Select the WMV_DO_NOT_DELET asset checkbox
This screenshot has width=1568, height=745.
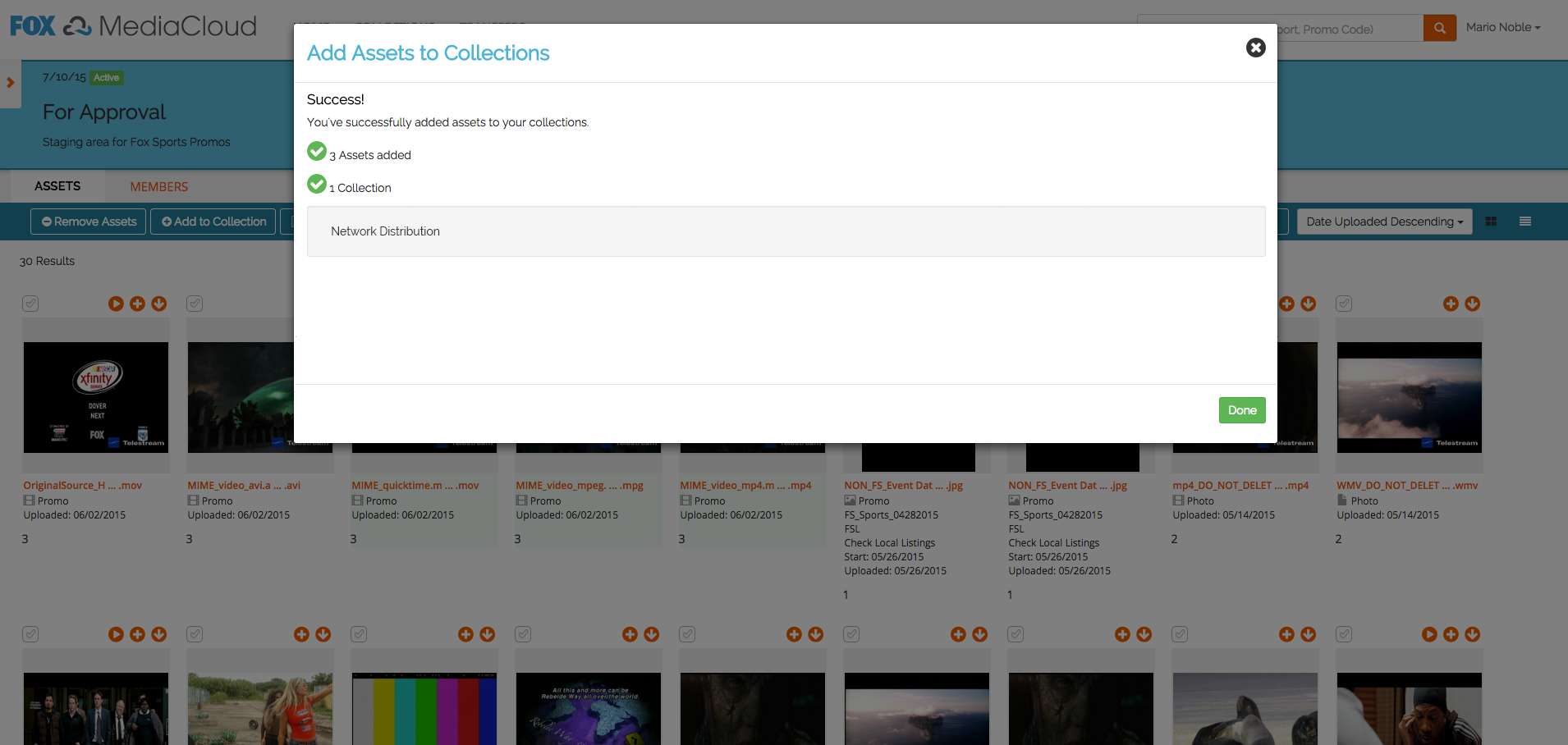(x=1344, y=304)
